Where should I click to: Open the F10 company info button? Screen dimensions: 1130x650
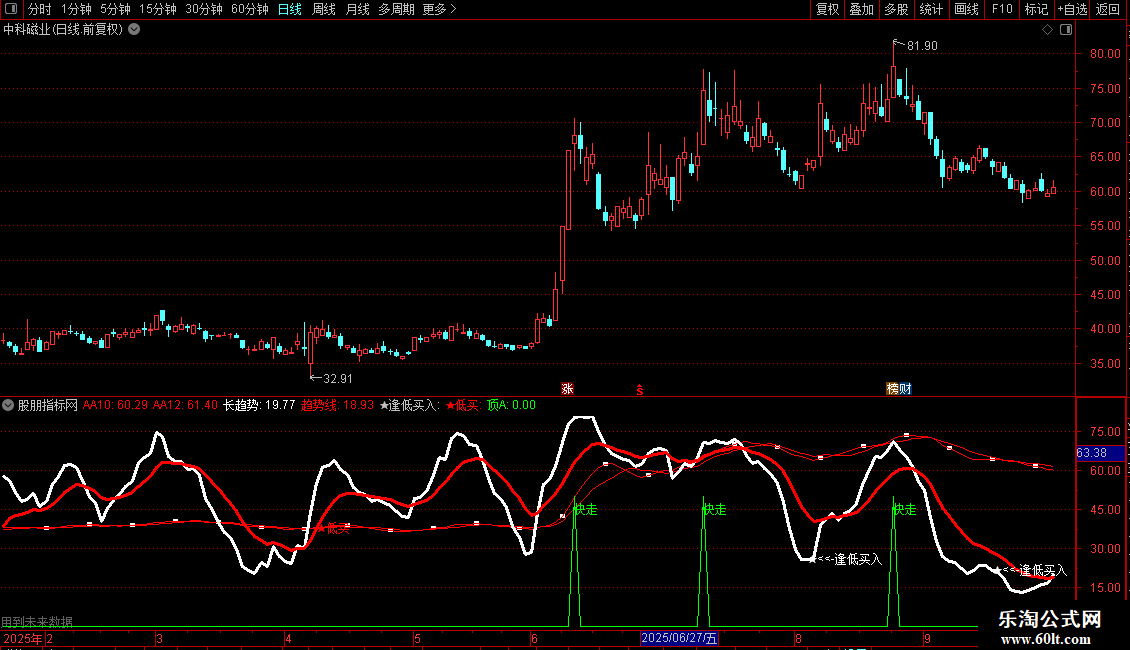[1002, 9]
